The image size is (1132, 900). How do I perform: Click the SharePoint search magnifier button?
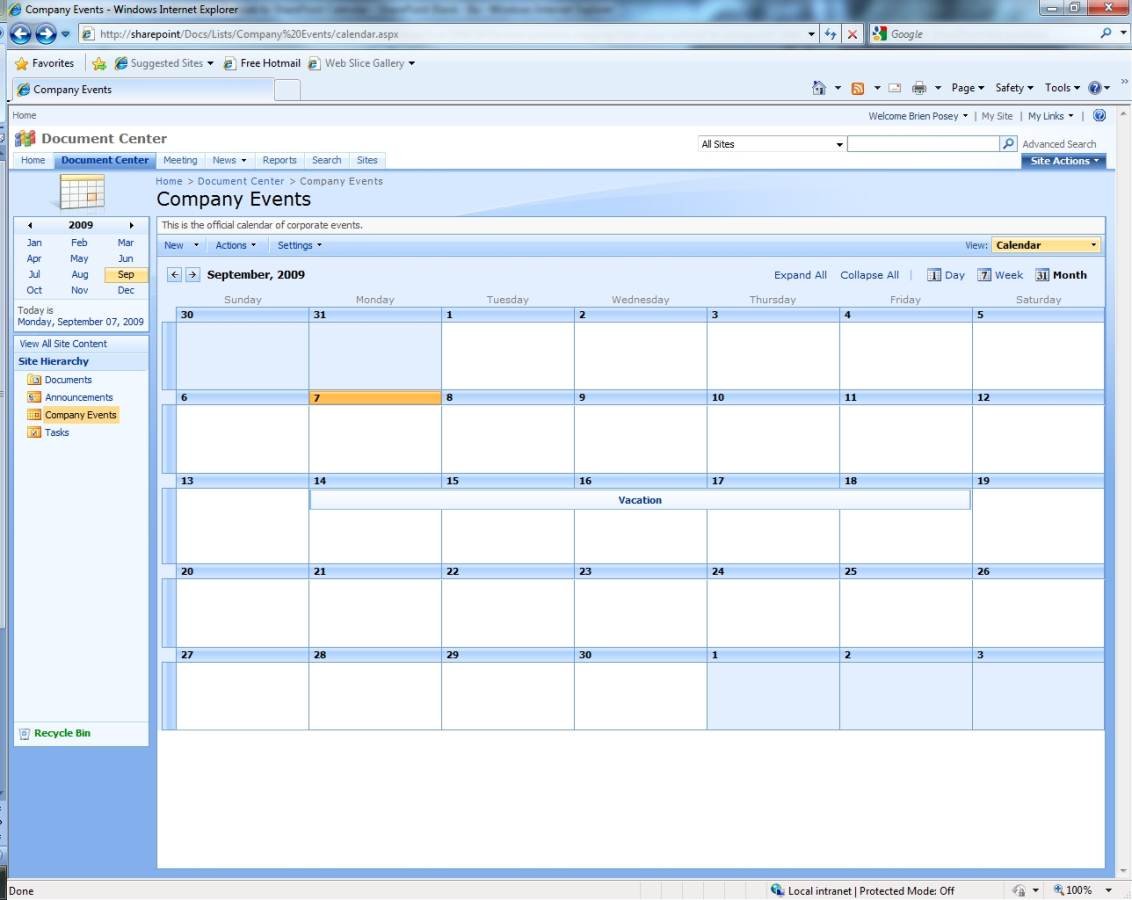click(1009, 144)
